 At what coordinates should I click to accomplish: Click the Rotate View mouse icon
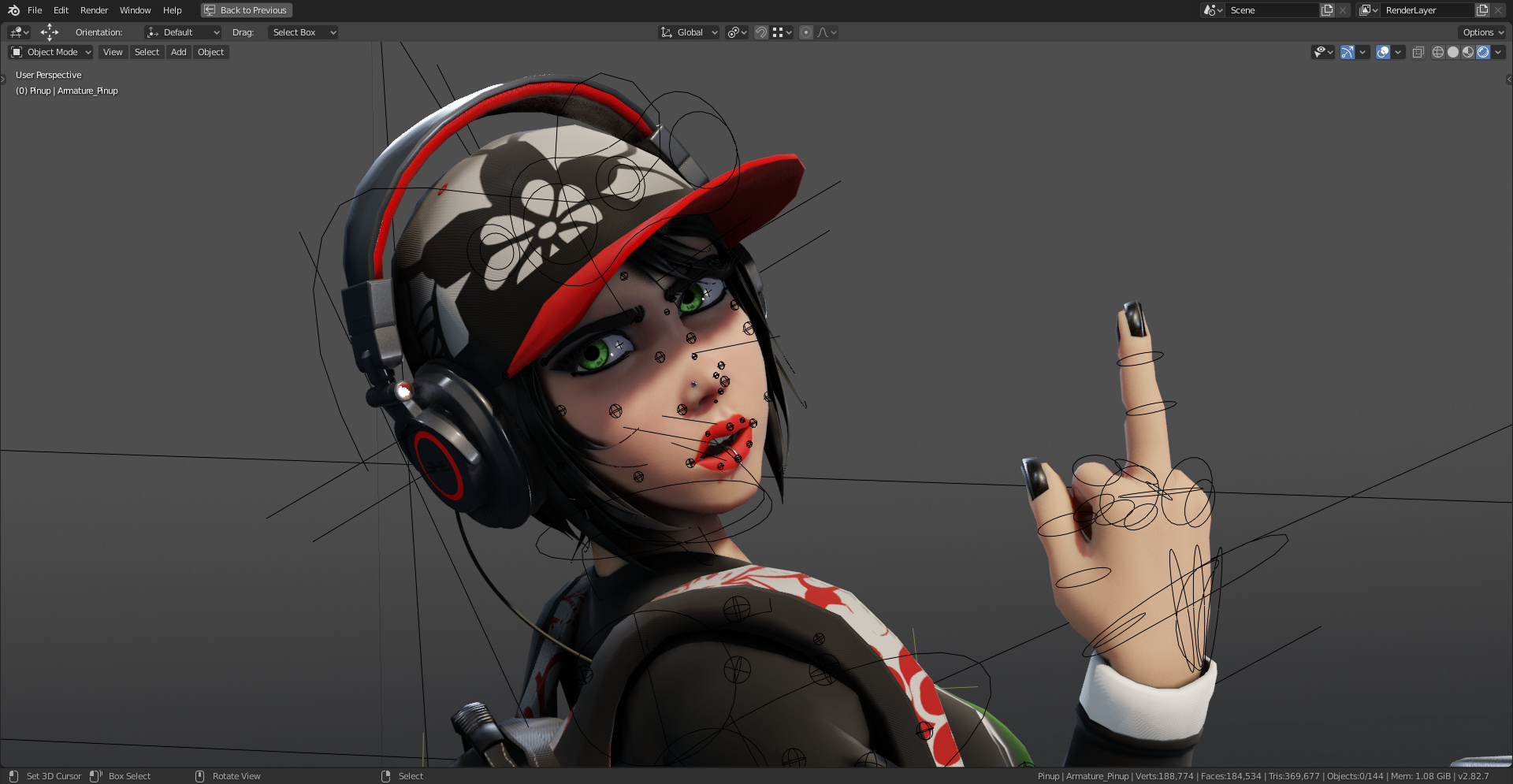(199, 776)
